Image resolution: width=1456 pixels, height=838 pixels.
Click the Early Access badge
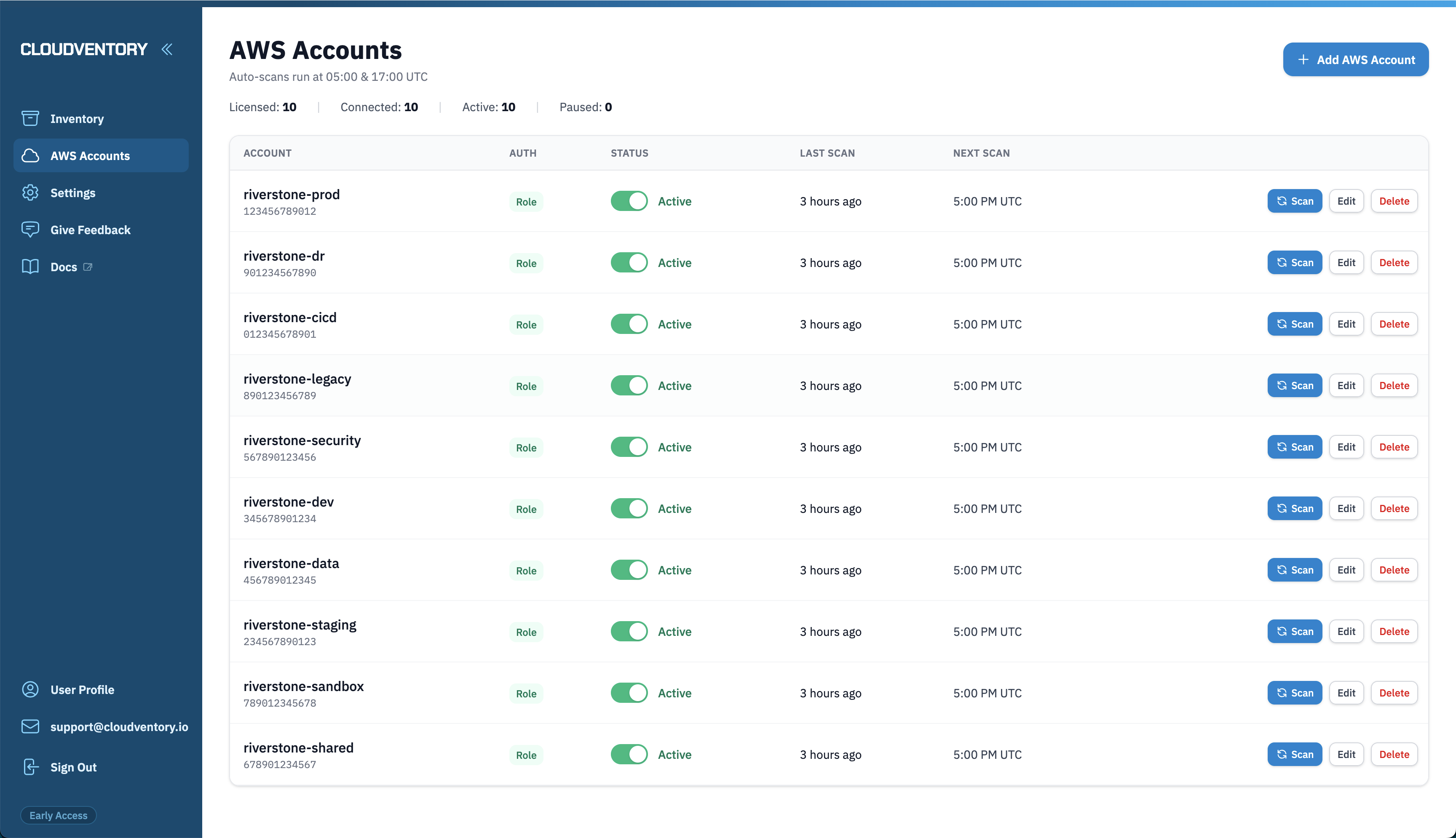tap(58, 815)
